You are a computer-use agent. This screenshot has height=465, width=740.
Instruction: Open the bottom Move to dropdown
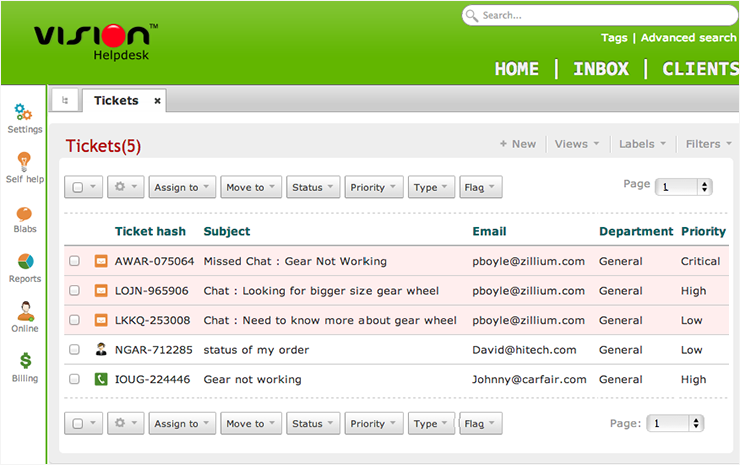(x=251, y=423)
